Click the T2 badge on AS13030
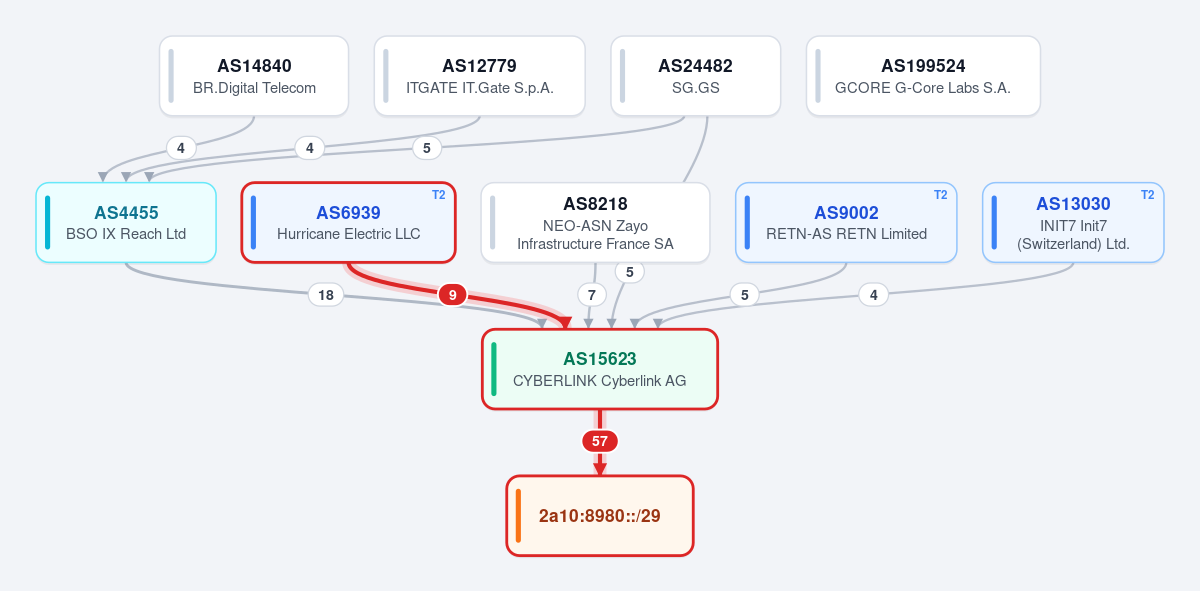Image resolution: width=1200 pixels, height=591 pixels. [1147, 195]
